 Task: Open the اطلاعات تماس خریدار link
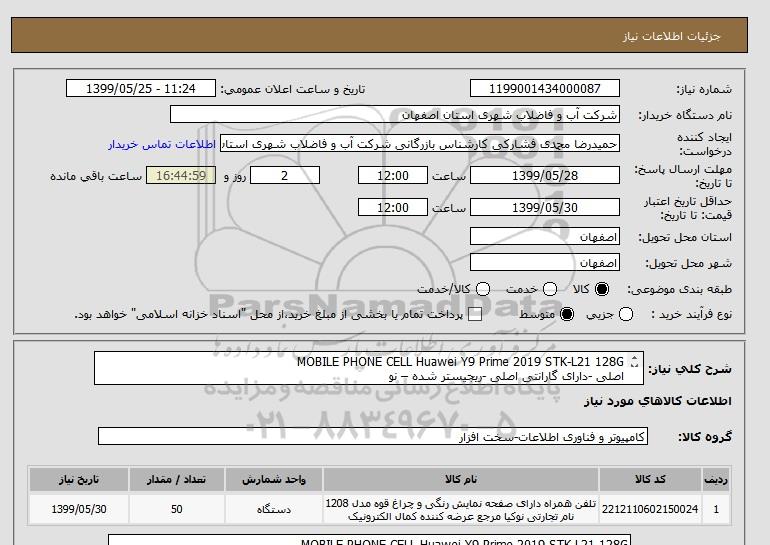[162, 145]
